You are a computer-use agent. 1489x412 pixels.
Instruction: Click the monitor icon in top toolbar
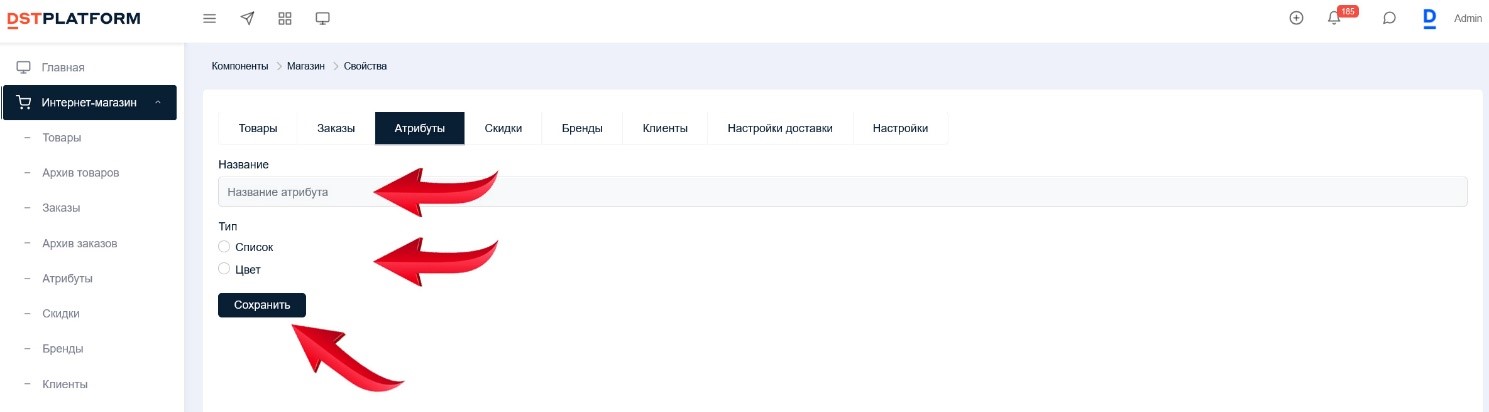(x=322, y=18)
